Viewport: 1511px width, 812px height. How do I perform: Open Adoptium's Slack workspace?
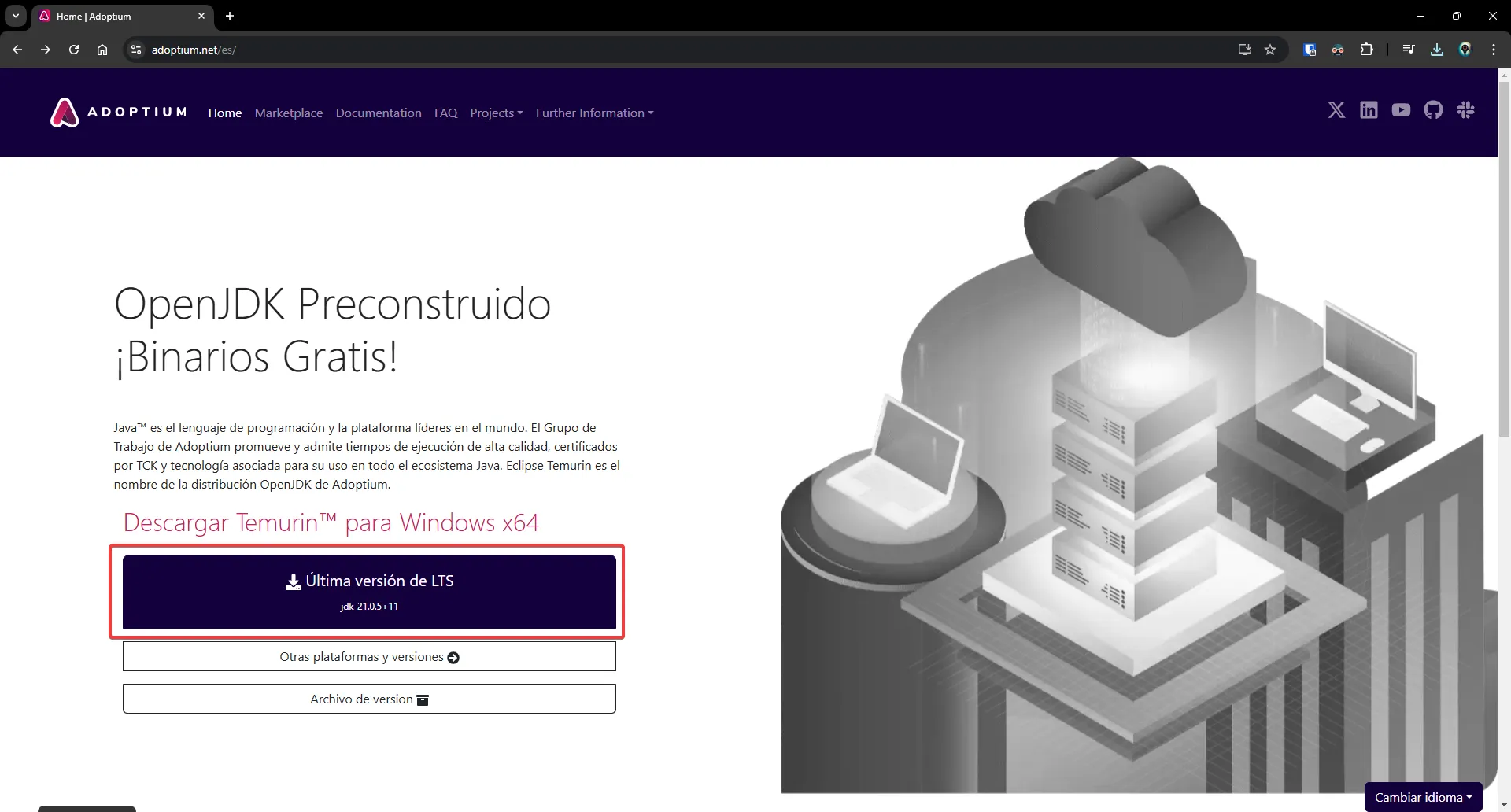pos(1465,110)
